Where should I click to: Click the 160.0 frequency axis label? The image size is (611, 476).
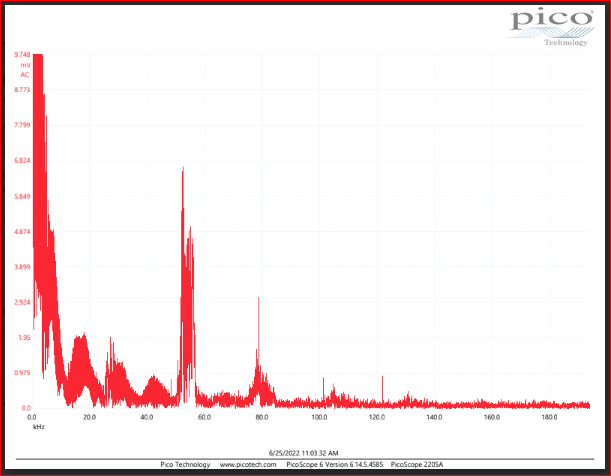pyautogui.click(x=492, y=417)
